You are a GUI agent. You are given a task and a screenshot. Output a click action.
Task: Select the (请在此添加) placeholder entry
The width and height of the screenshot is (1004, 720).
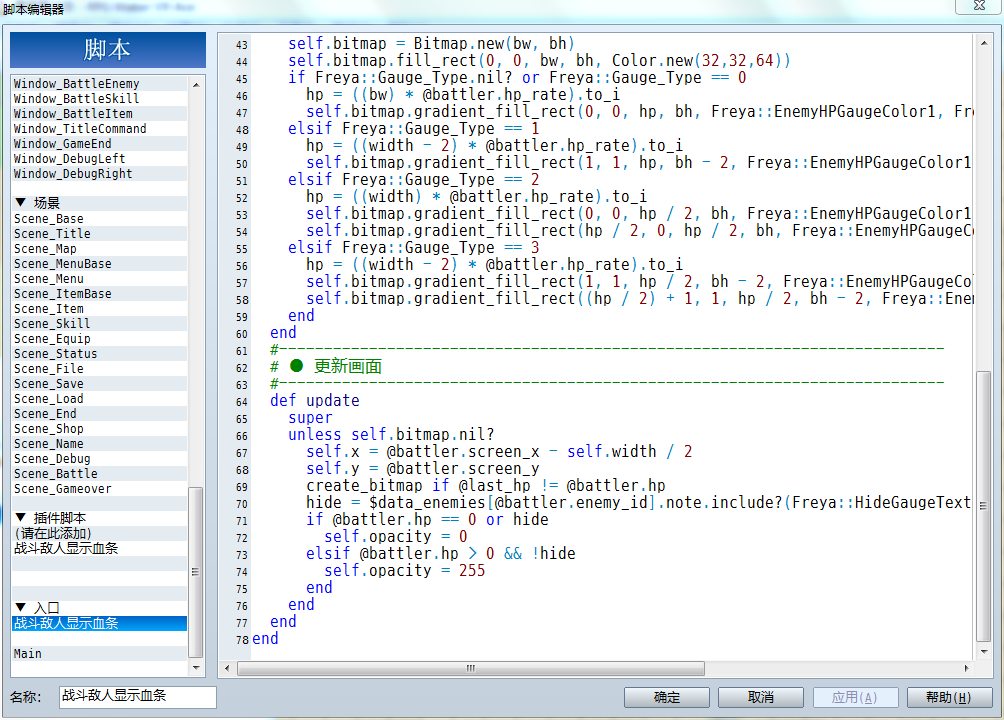(x=99, y=534)
